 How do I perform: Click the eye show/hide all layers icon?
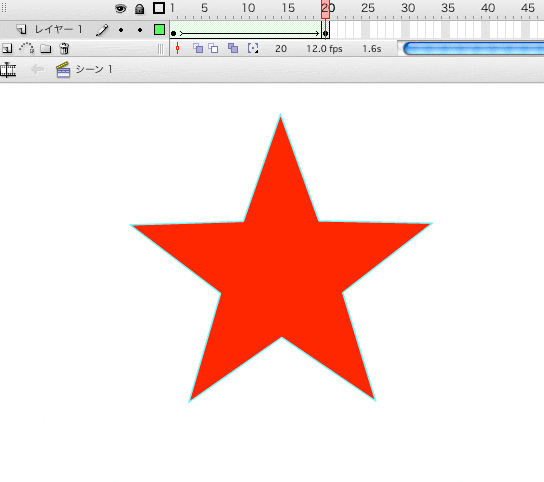(120, 9)
